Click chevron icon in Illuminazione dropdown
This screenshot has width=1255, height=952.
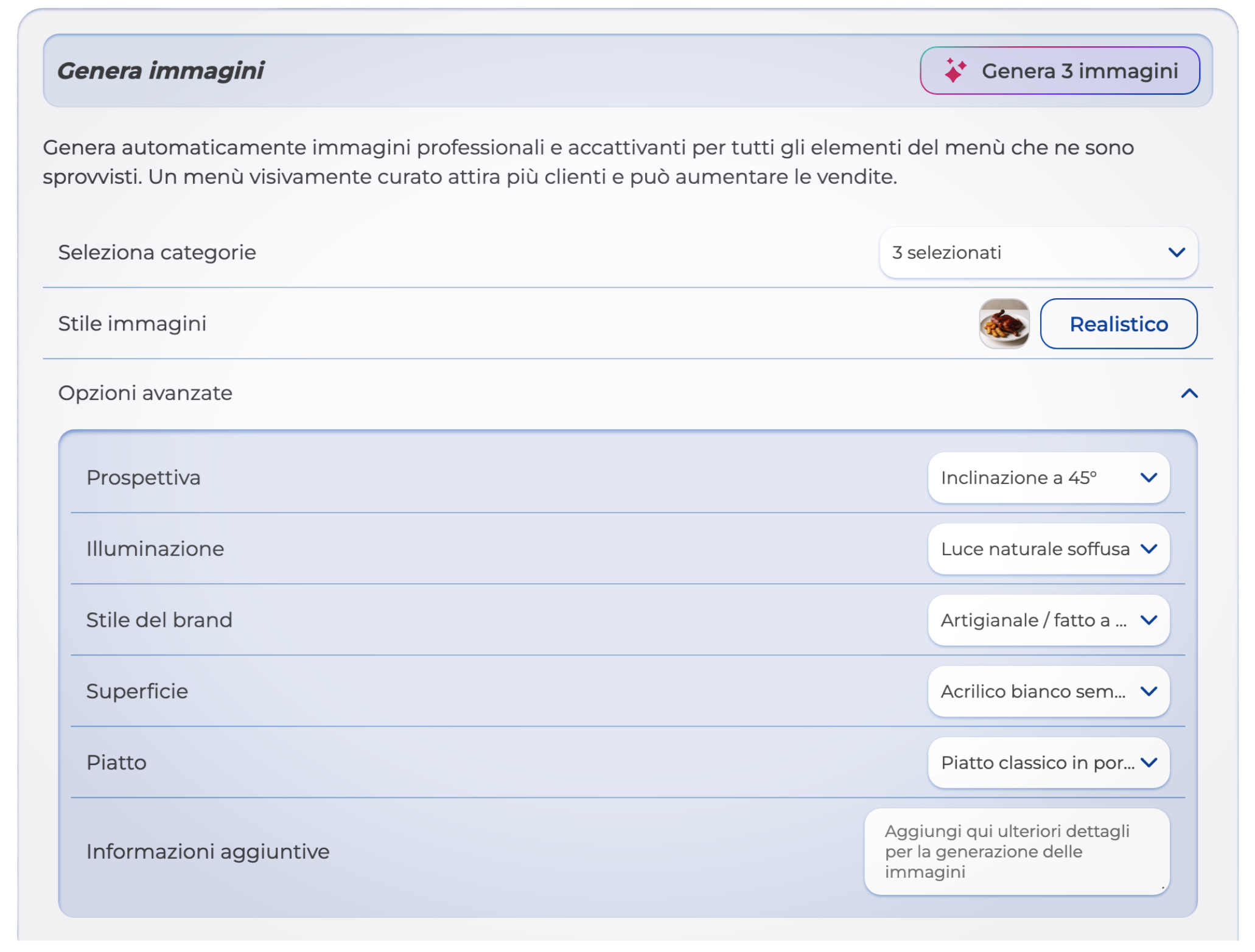[x=1148, y=549]
